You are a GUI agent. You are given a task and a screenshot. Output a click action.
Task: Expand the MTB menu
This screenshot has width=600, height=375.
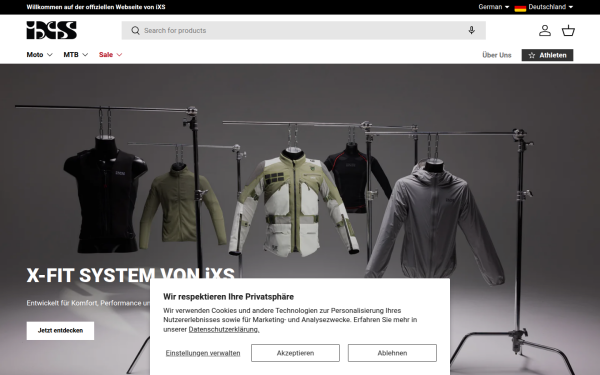point(76,55)
